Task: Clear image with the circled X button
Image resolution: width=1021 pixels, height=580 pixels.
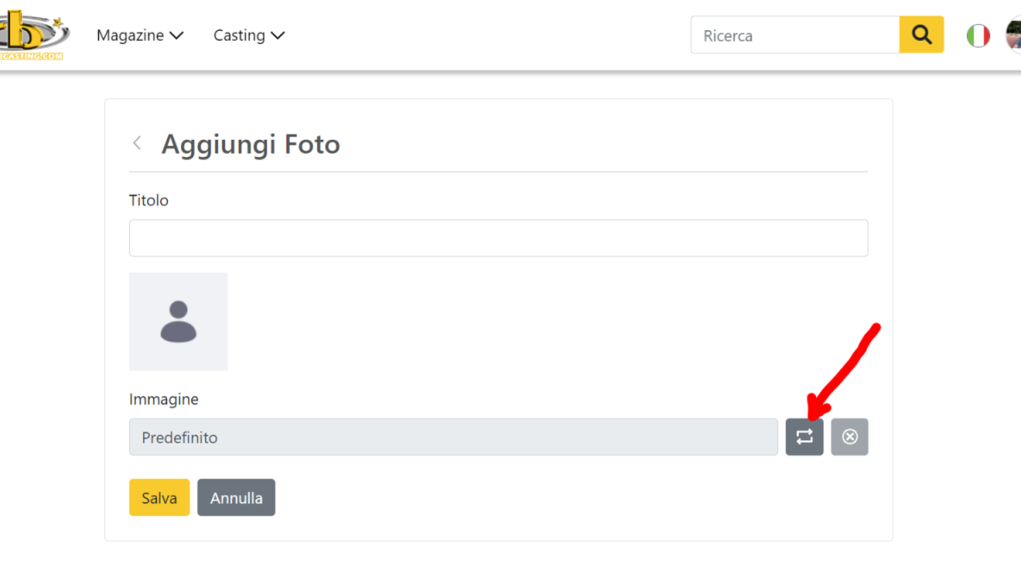Action: [x=849, y=437]
